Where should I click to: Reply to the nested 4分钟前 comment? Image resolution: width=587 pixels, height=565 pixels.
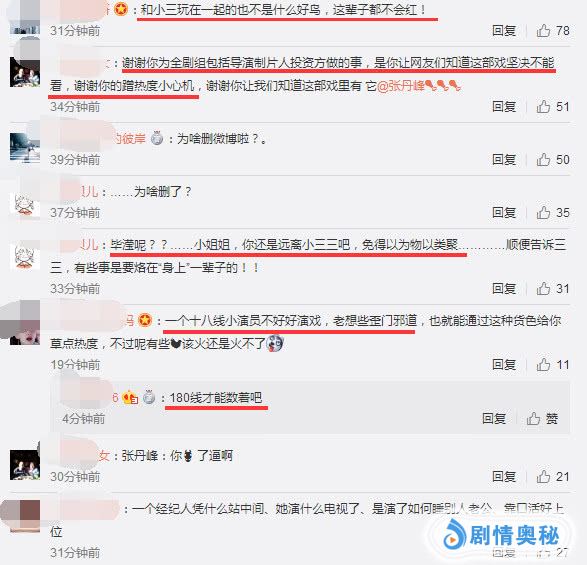494,418
